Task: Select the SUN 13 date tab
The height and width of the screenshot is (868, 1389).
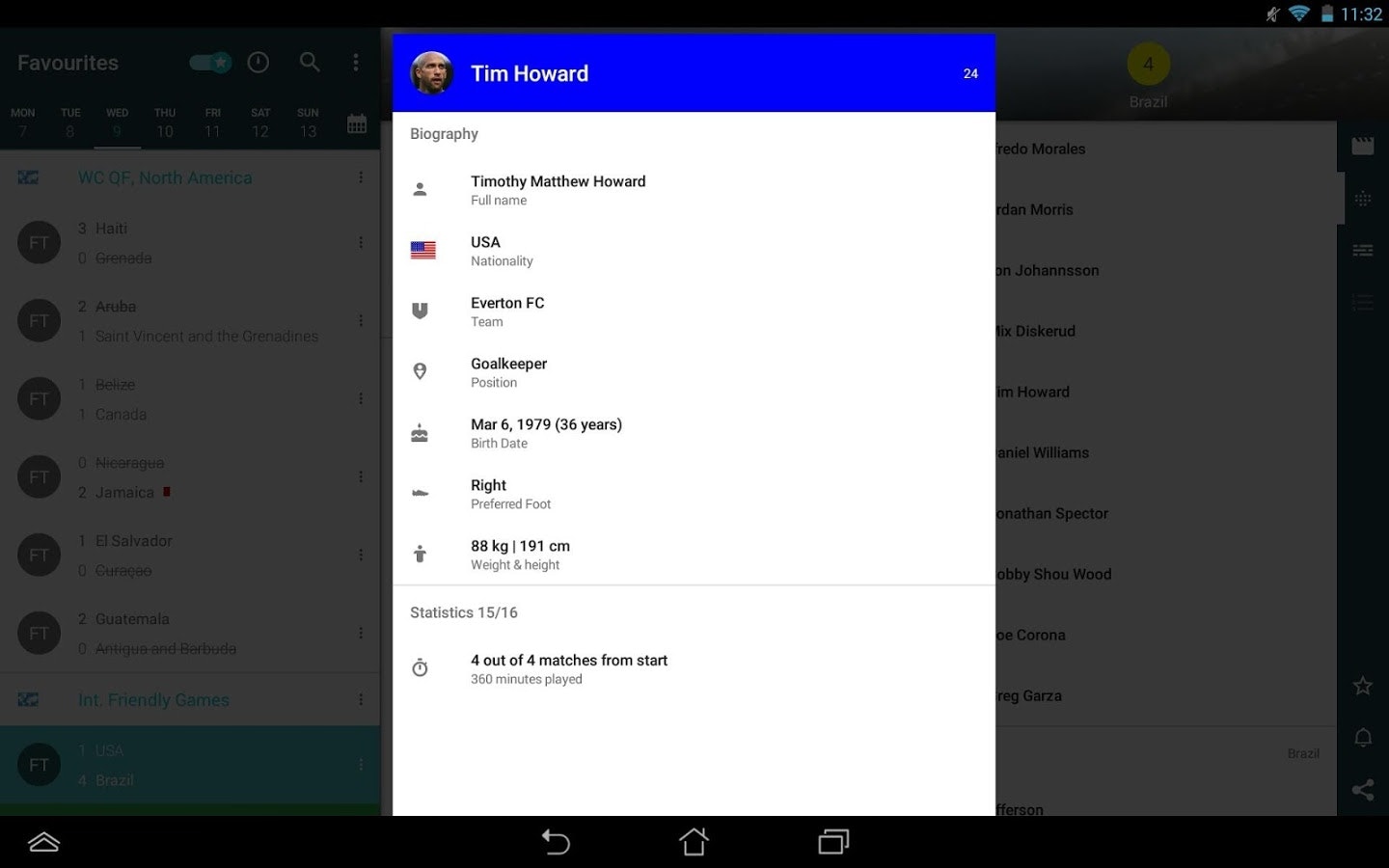Action: [308, 123]
